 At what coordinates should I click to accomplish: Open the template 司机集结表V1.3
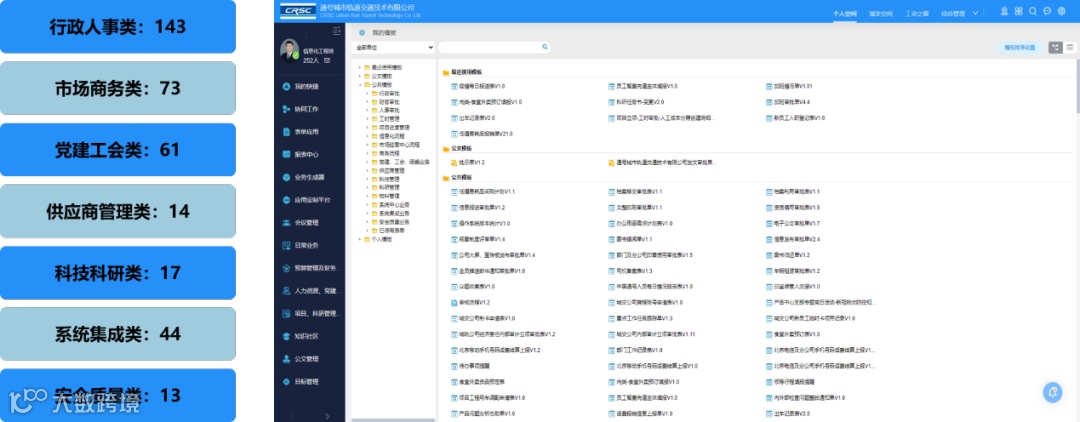(634, 271)
